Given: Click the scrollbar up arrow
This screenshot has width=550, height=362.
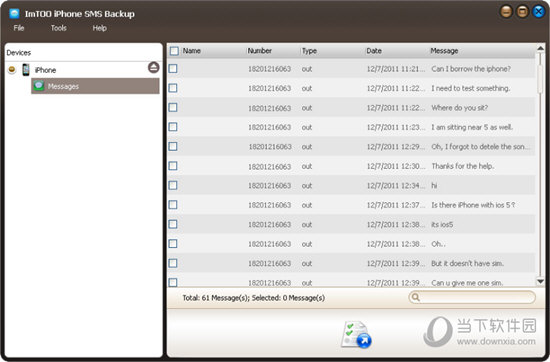Looking at the screenshot, I should click(541, 48).
